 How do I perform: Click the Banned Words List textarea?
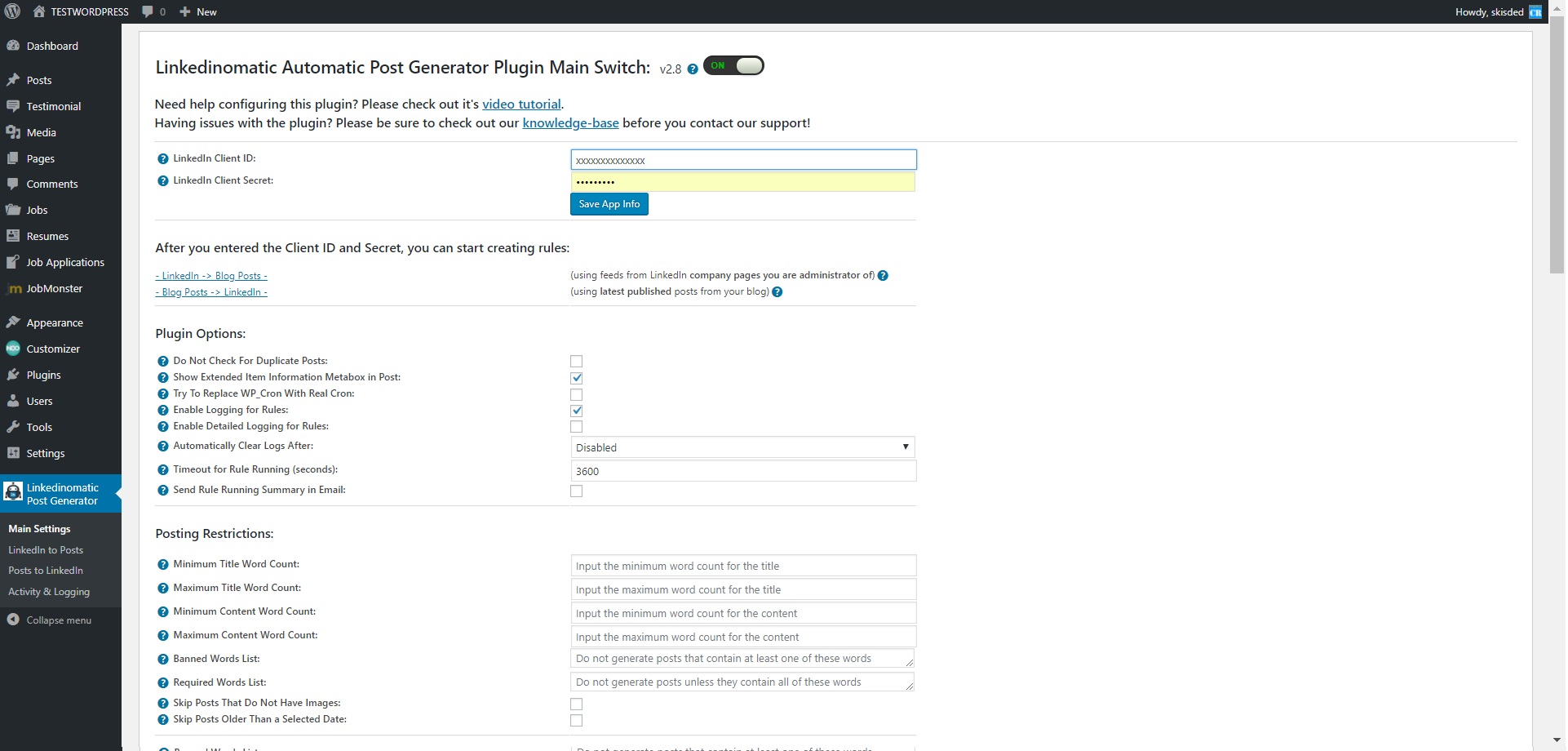point(742,659)
